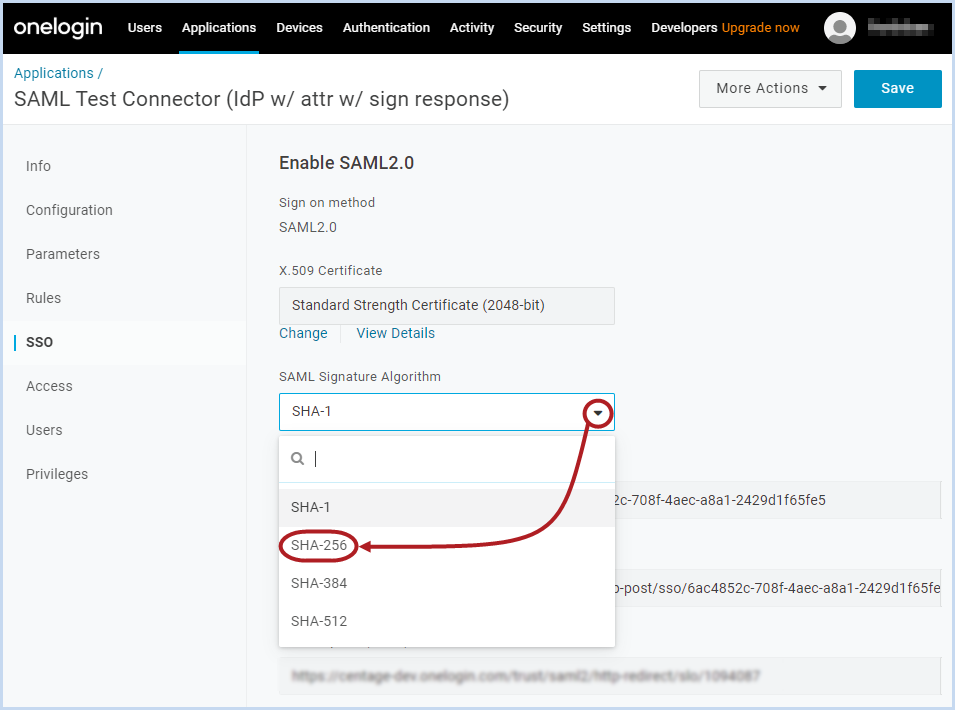Click the 'SAML2.0' sign on method value
955x710 pixels.
pos(308,227)
